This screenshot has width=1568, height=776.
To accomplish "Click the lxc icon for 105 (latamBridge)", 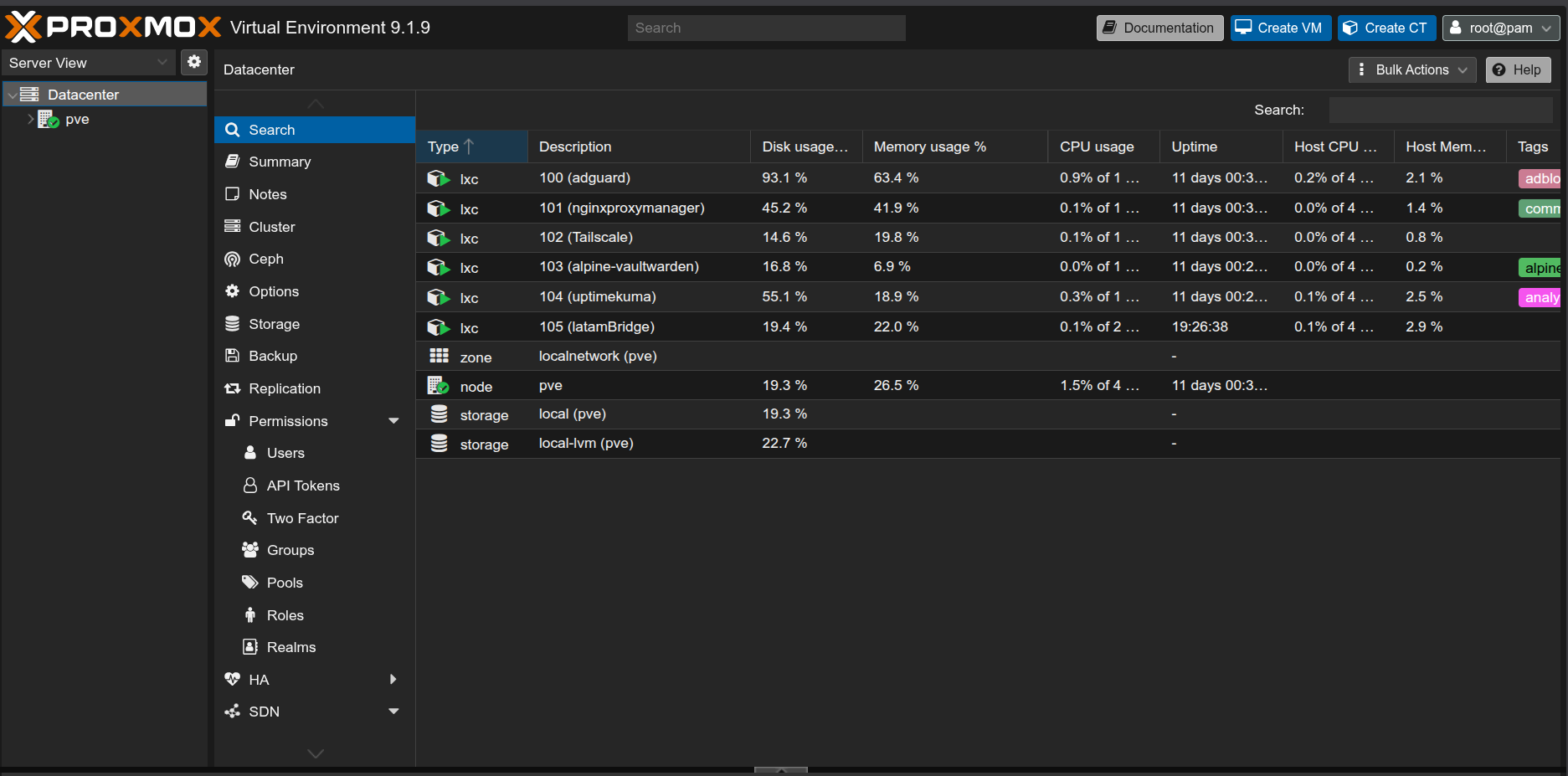I will point(439,327).
